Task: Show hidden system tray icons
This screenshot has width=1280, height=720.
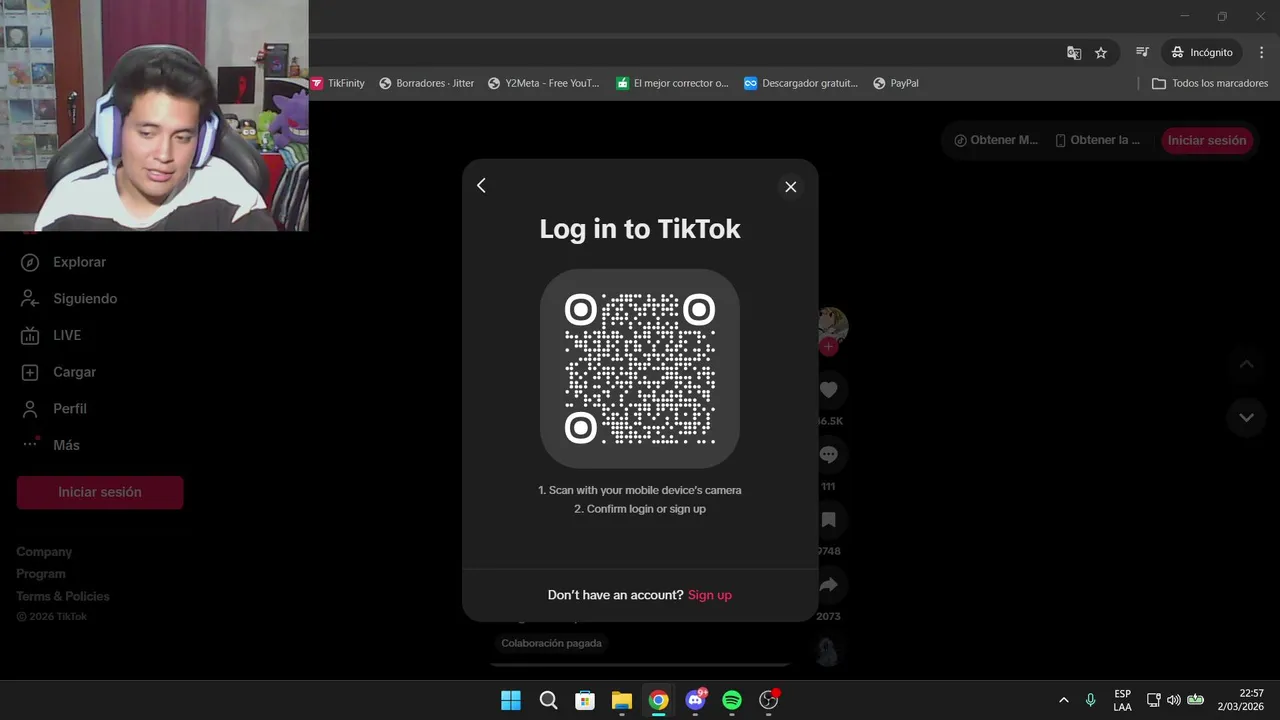Action: (x=1063, y=700)
